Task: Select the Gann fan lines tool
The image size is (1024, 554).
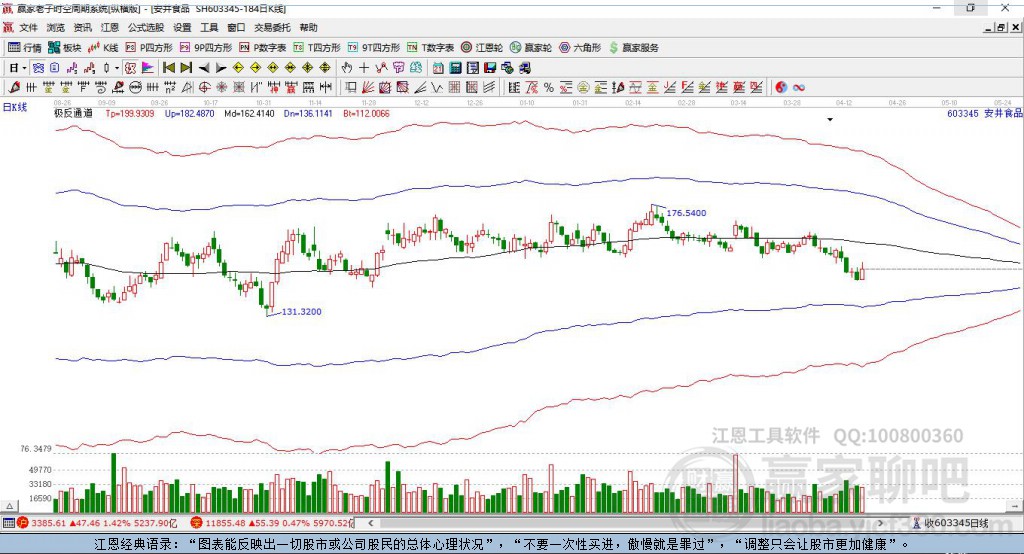Action: pos(368,88)
